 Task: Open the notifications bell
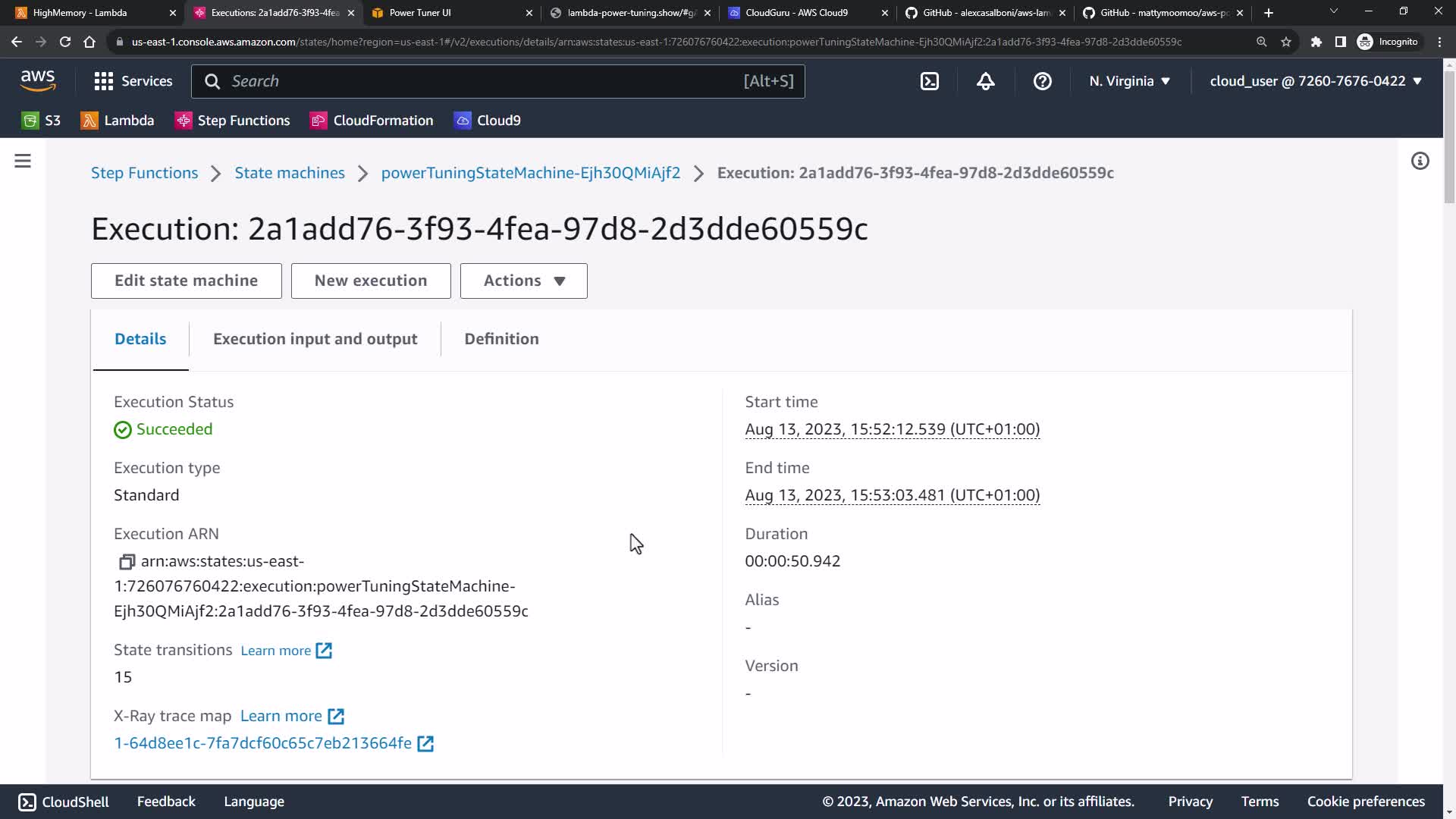985,81
